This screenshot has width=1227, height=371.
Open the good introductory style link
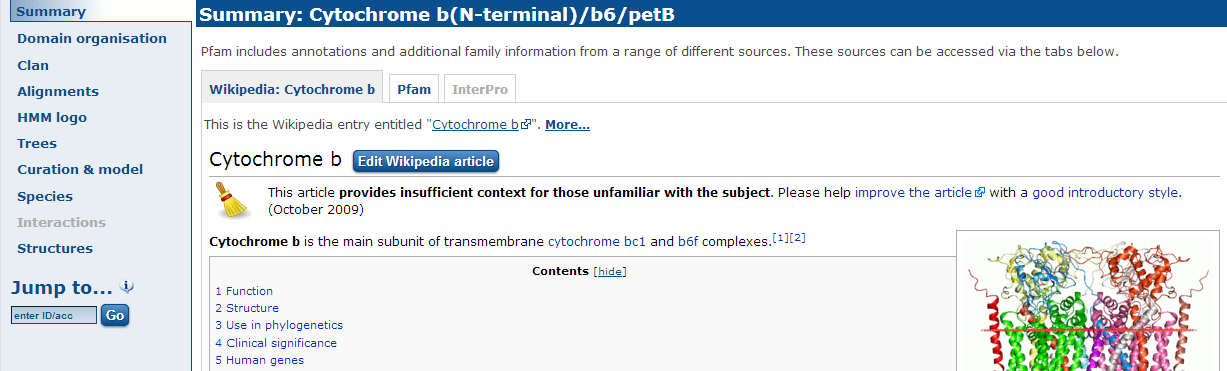[1105, 192]
